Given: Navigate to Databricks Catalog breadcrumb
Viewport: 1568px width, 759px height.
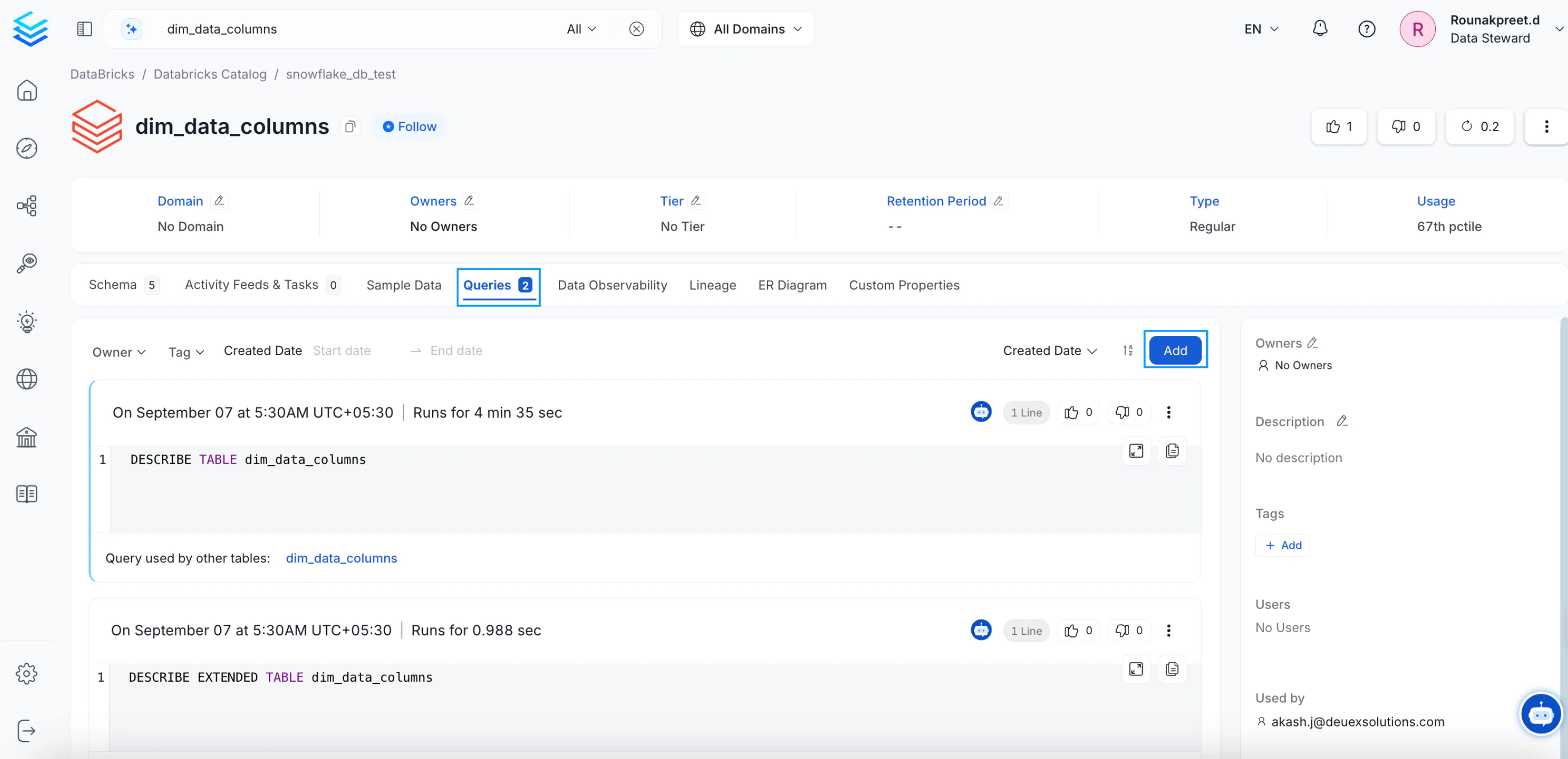Looking at the screenshot, I should coord(210,74).
